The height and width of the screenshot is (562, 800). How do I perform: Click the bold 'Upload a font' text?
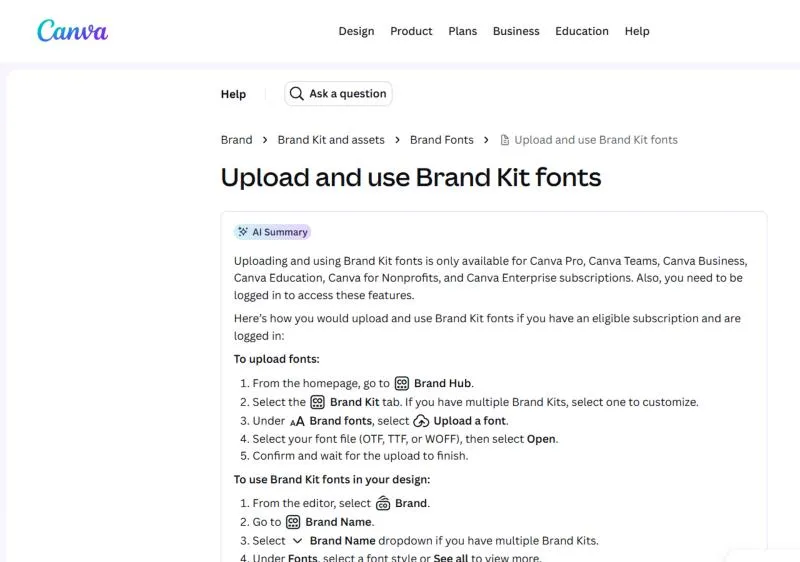tap(469, 421)
